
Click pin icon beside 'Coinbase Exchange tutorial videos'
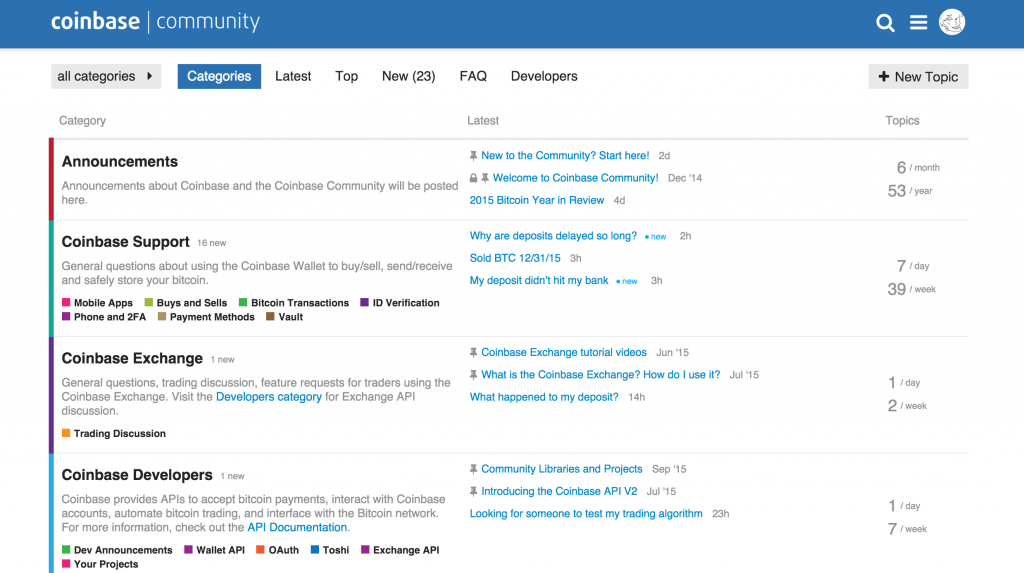click(473, 352)
